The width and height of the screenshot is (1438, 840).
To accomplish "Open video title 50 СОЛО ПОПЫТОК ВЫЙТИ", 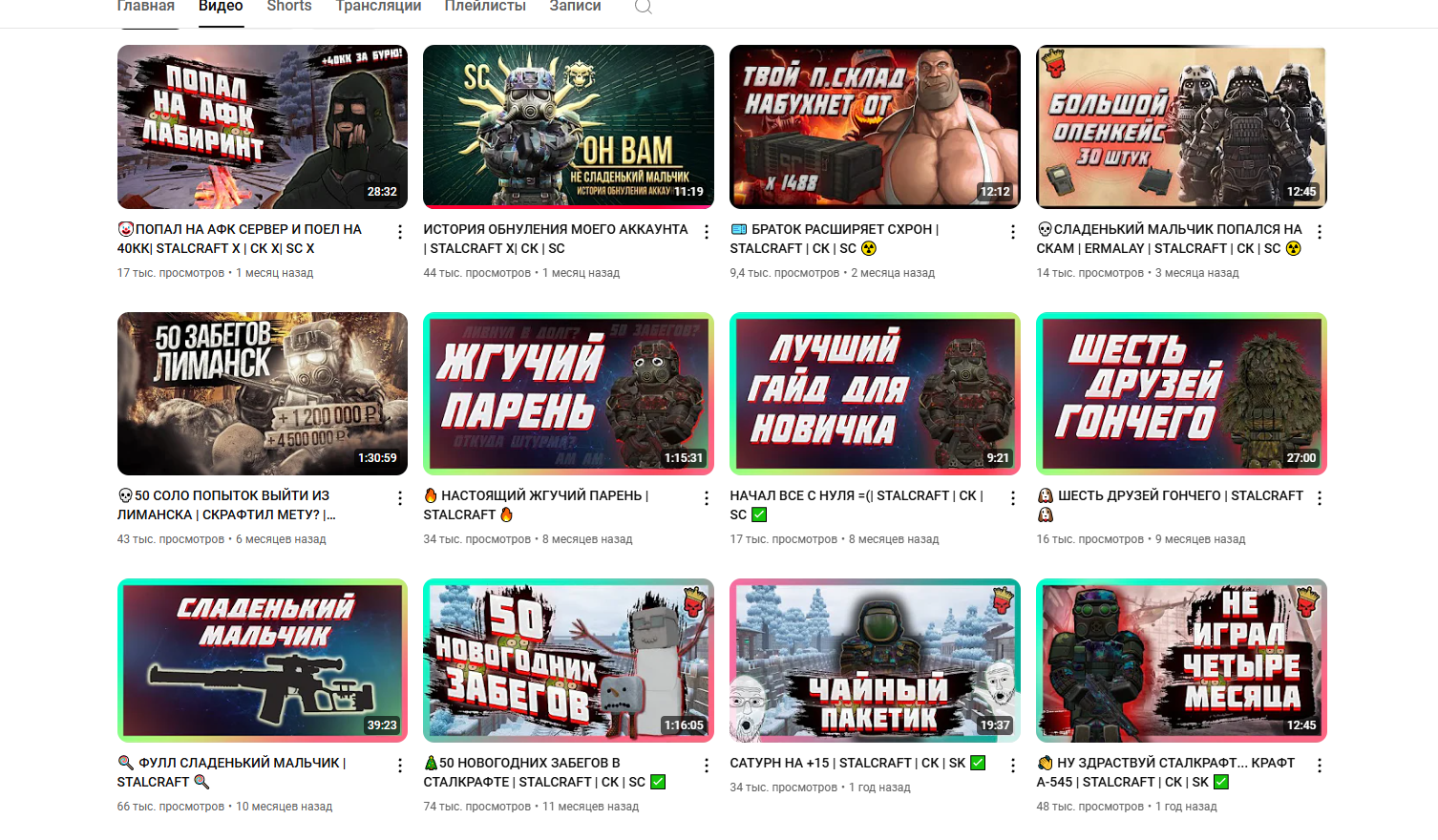I will [x=226, y=505].
